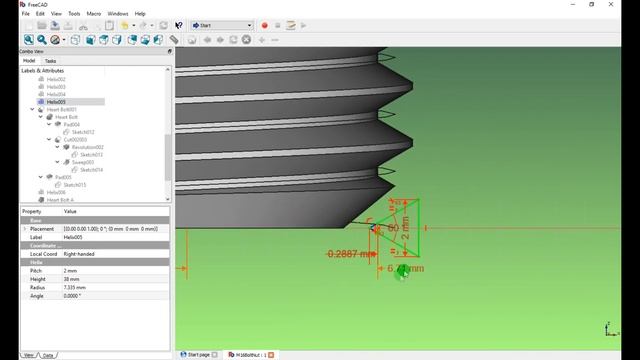The image size is (640, 360).
Task: Click the Execute macro play icon
Action: click(x=303, y=25)
